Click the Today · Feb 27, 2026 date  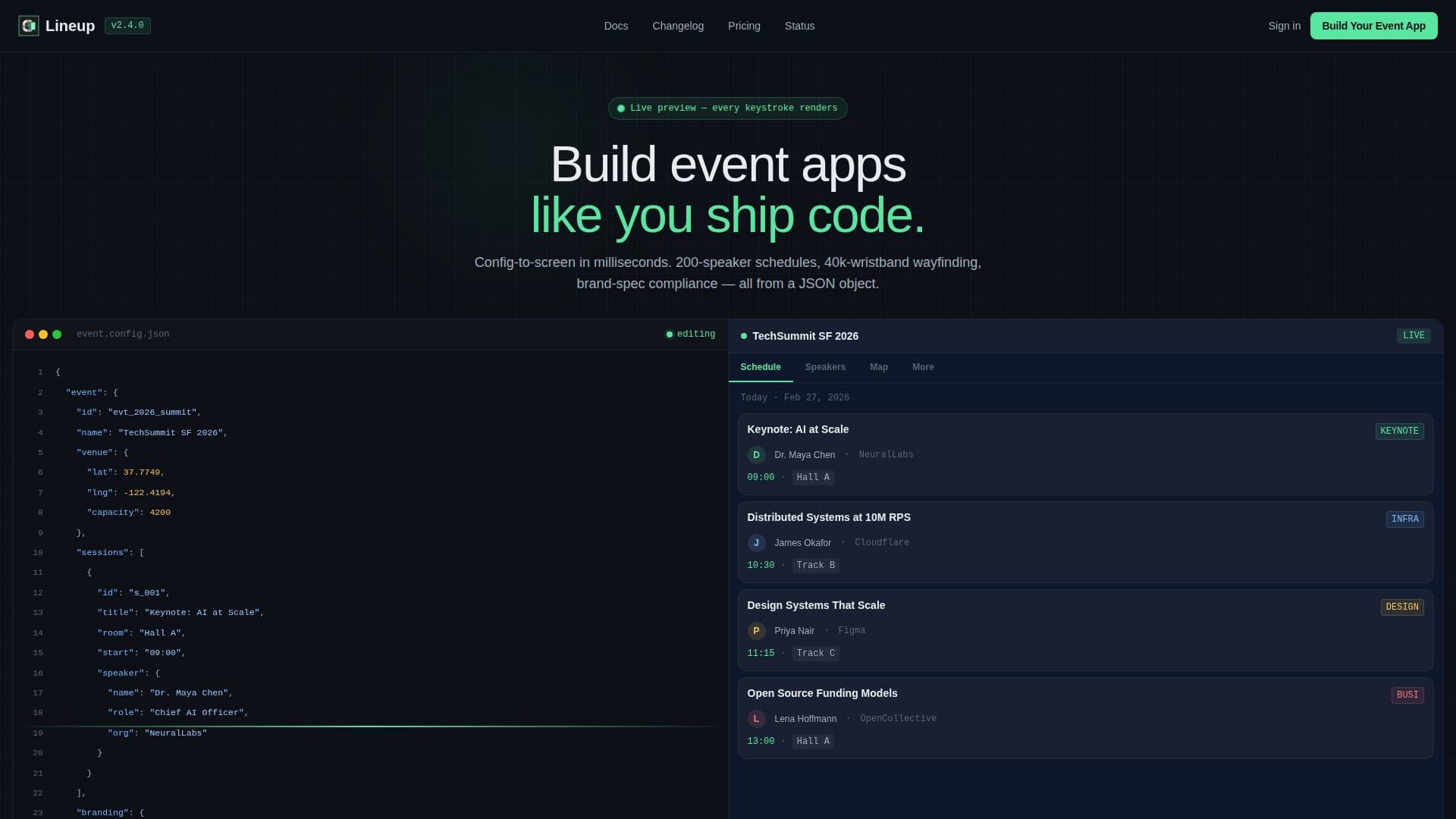795,398
